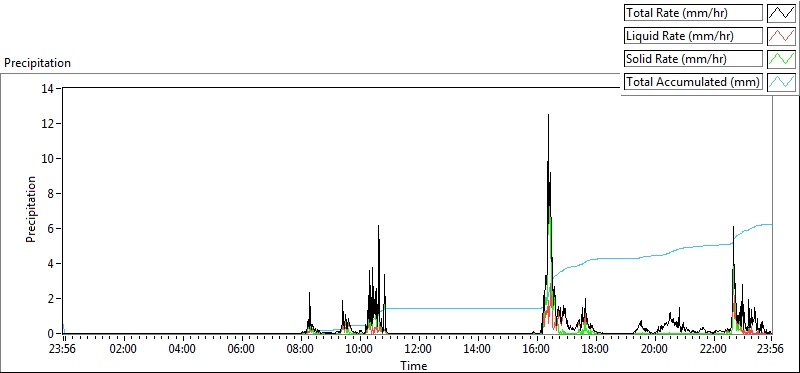Click the red Liquid Rate legend icon

click(x=782, y=36)
